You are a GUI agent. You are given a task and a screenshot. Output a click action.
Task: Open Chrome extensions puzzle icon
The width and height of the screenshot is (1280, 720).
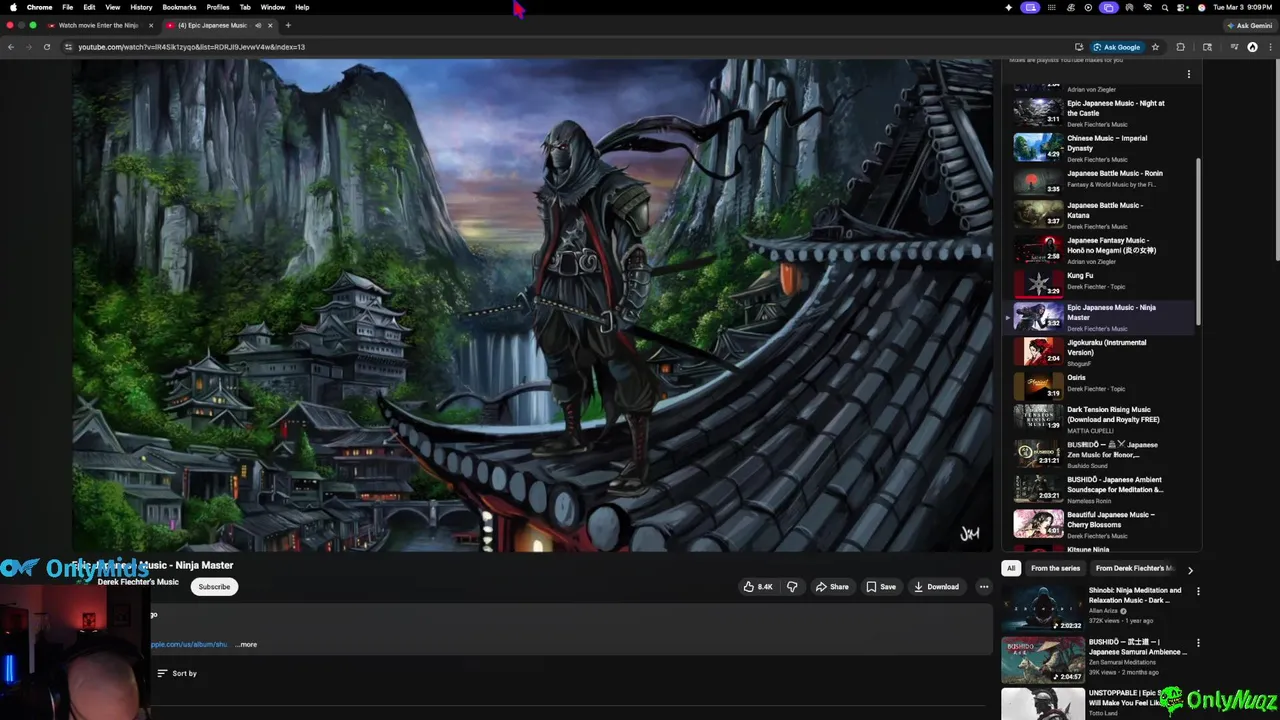click(x=1181, y=47)
